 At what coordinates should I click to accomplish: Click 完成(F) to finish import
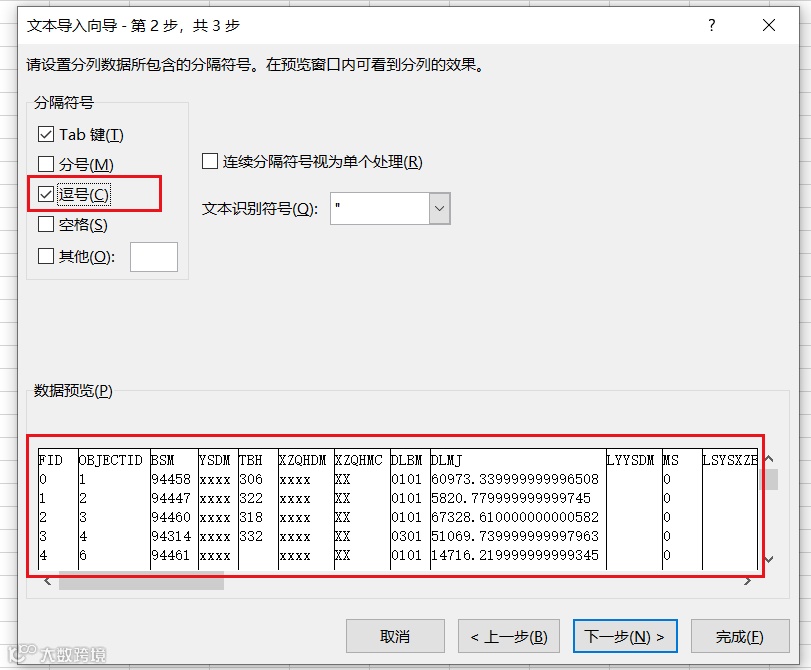(x=740, y=636)
